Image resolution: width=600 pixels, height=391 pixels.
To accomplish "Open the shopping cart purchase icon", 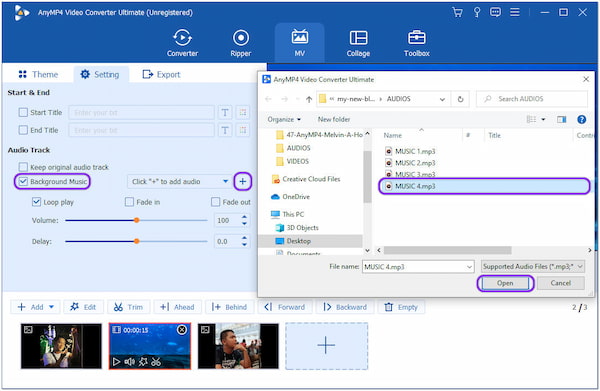I will [x=457, y=12].
